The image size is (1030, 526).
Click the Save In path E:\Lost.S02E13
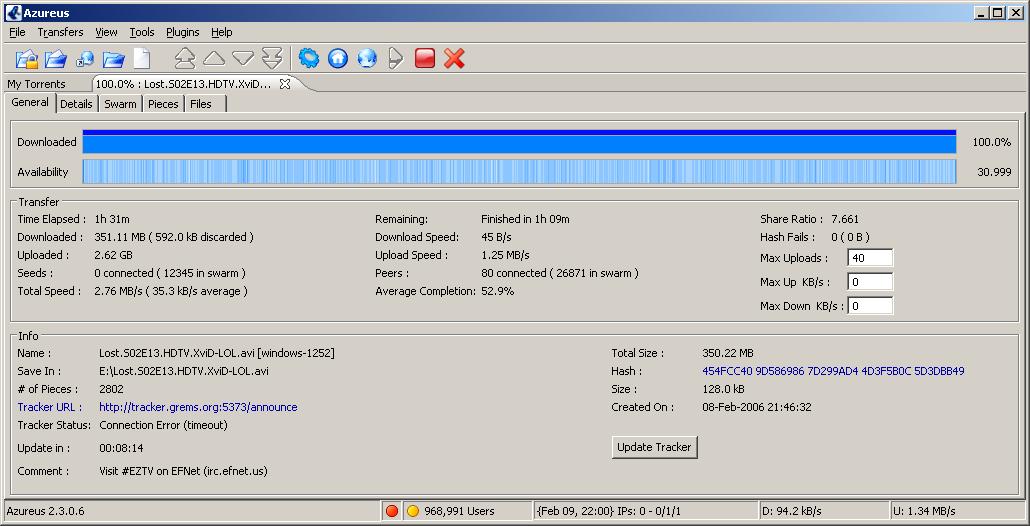point(184,371)
